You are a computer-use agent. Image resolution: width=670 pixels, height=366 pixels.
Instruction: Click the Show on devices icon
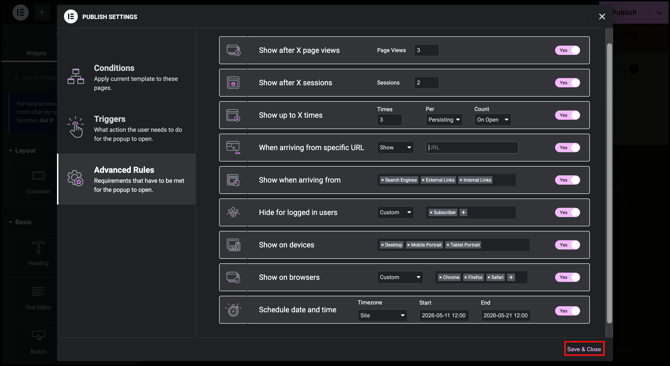(233, 245)
